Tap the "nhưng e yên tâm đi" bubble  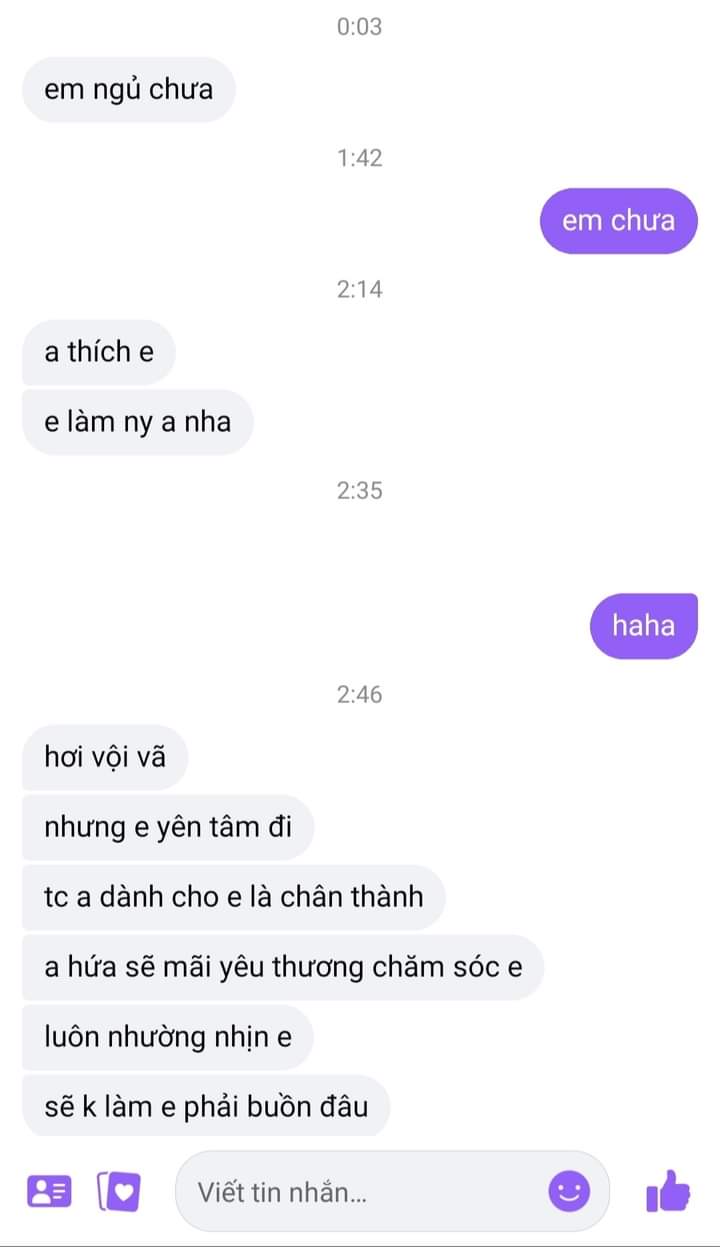pos(168,827)
